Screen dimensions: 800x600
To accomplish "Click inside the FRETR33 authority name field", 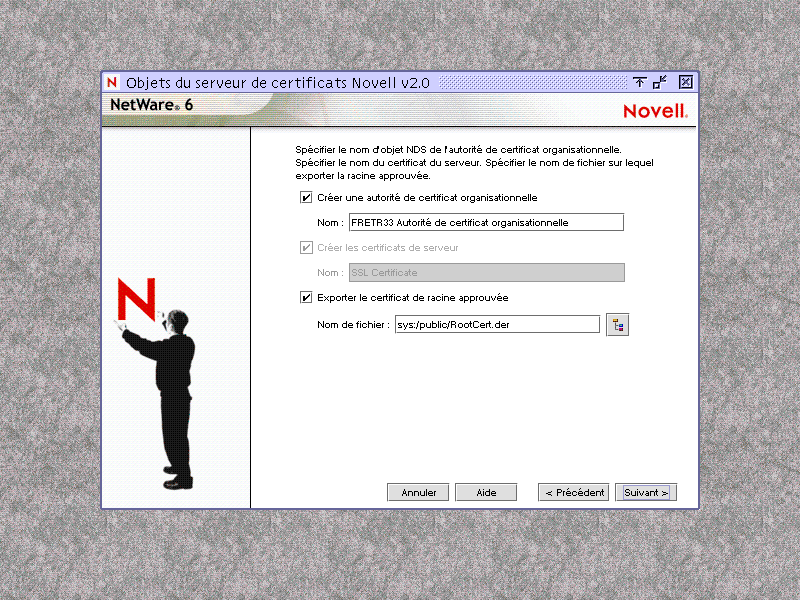I will 484,222.
